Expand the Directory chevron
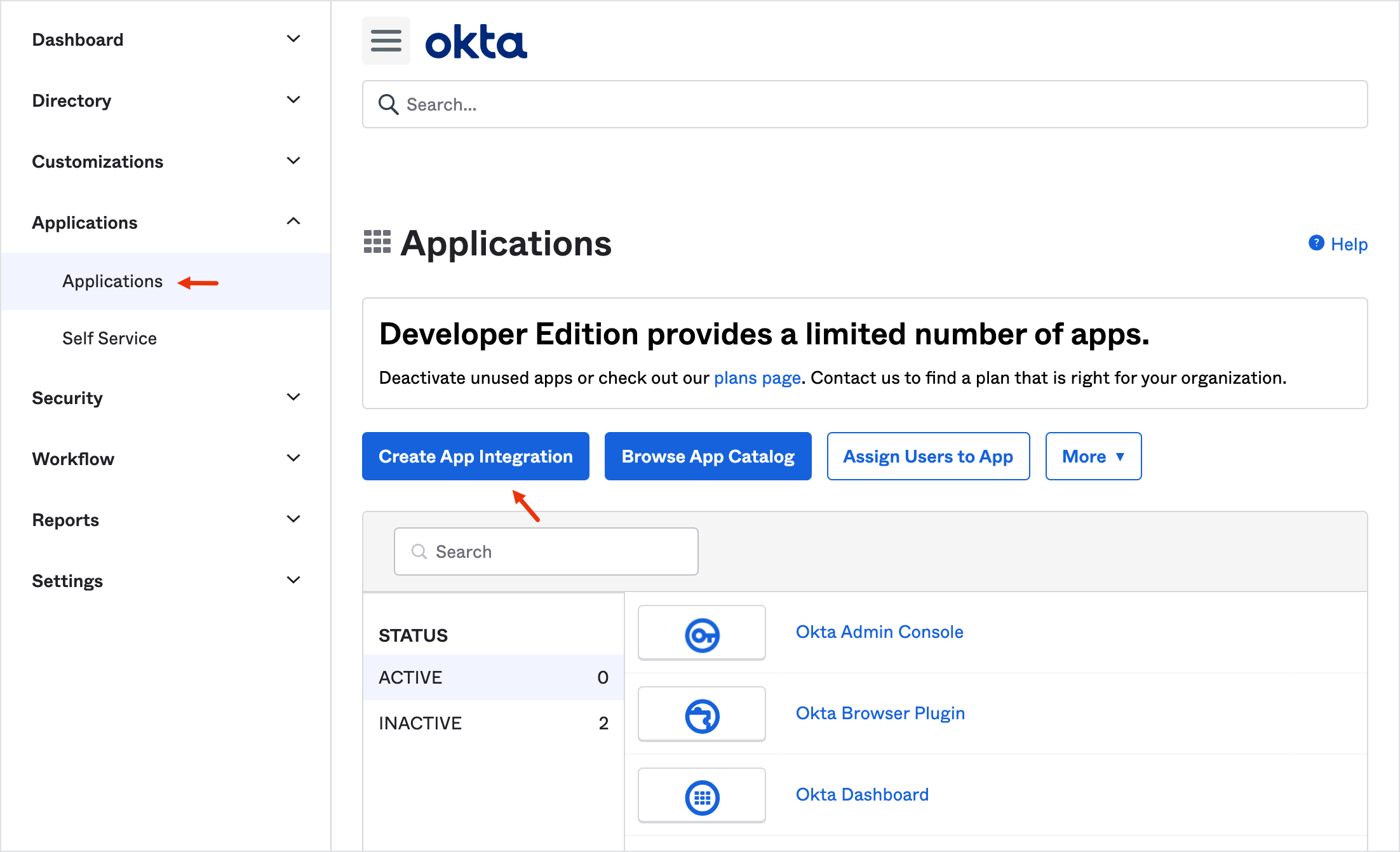Viewport: 1400px width, 852px height. (293, 100)
